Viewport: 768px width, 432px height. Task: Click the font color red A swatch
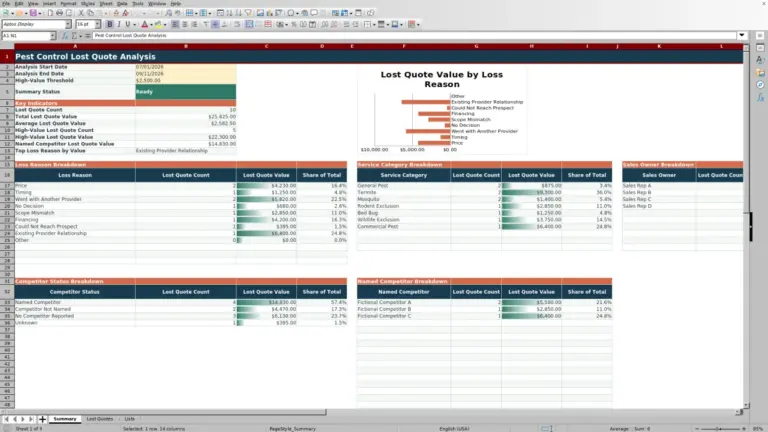coord(144,24)
